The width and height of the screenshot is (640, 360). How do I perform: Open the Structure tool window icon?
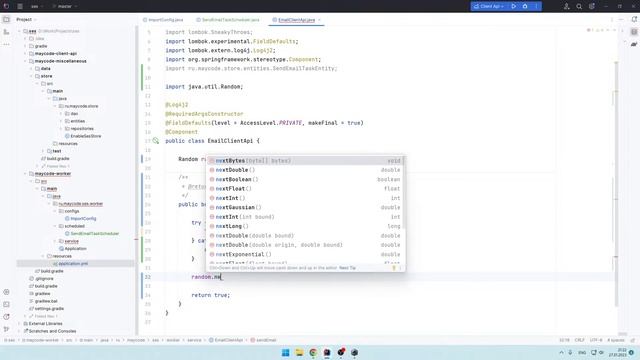pos(6,32)
